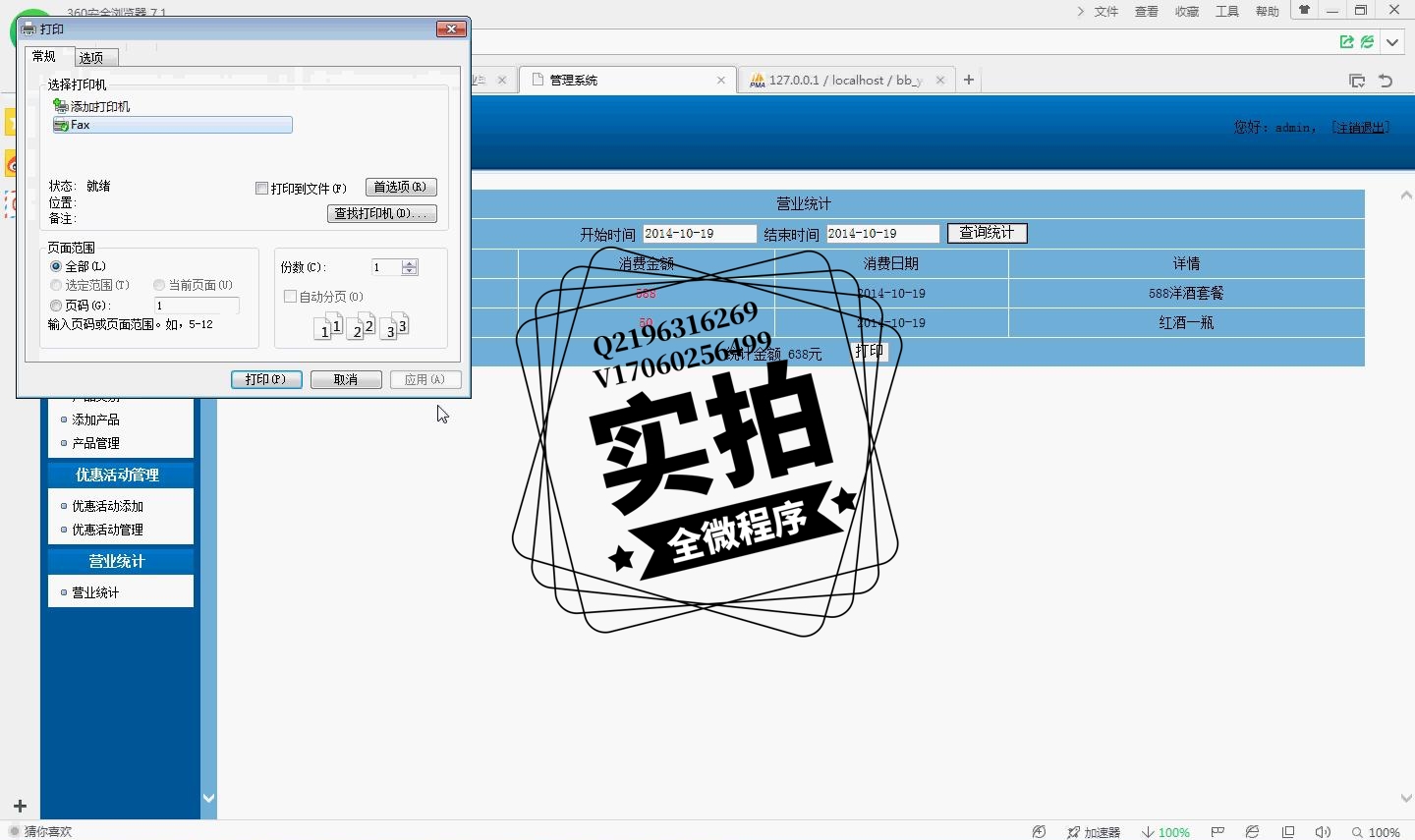
Task: Click the plus icon at bottom-left
Action: [x=20, y=806]
